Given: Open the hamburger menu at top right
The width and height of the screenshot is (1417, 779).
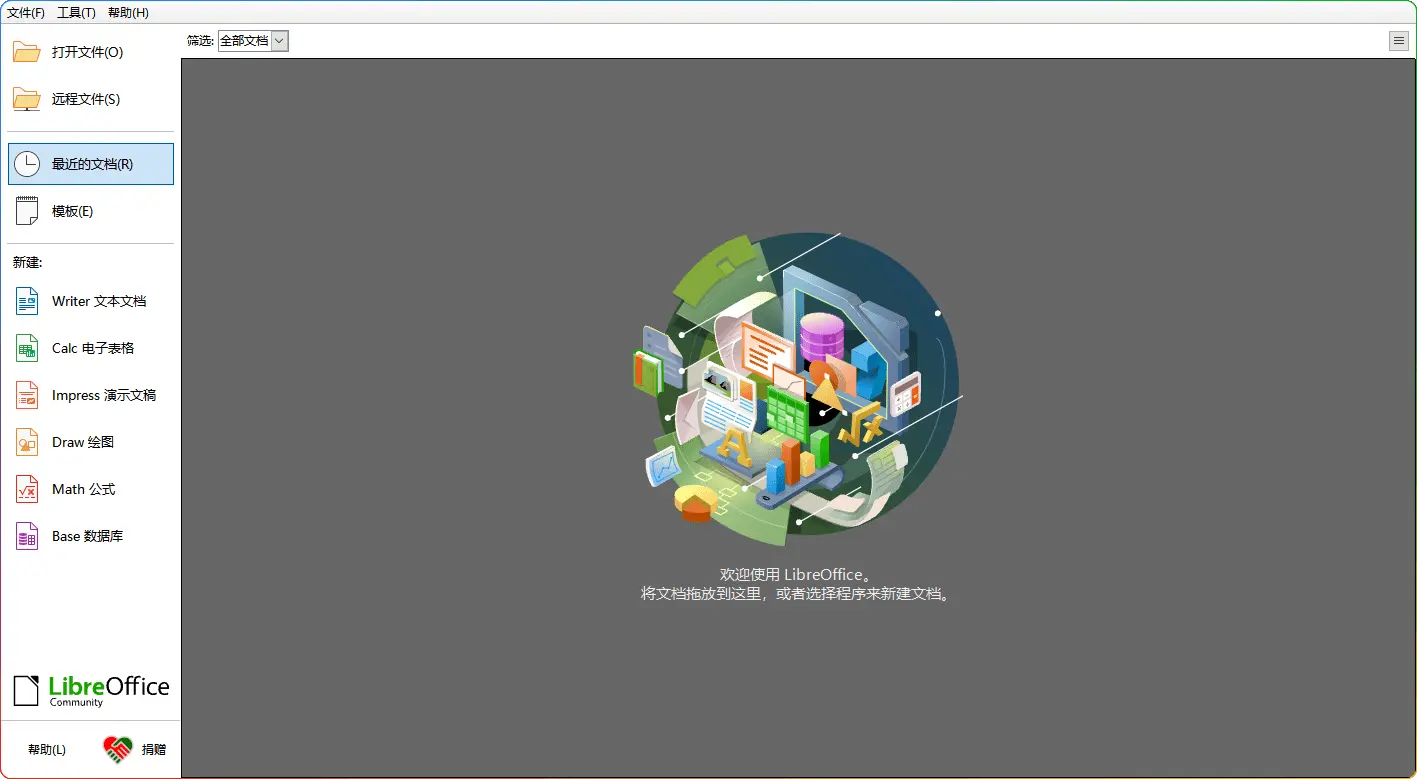Looking at the screenshot, I should tap(1398, 41).
